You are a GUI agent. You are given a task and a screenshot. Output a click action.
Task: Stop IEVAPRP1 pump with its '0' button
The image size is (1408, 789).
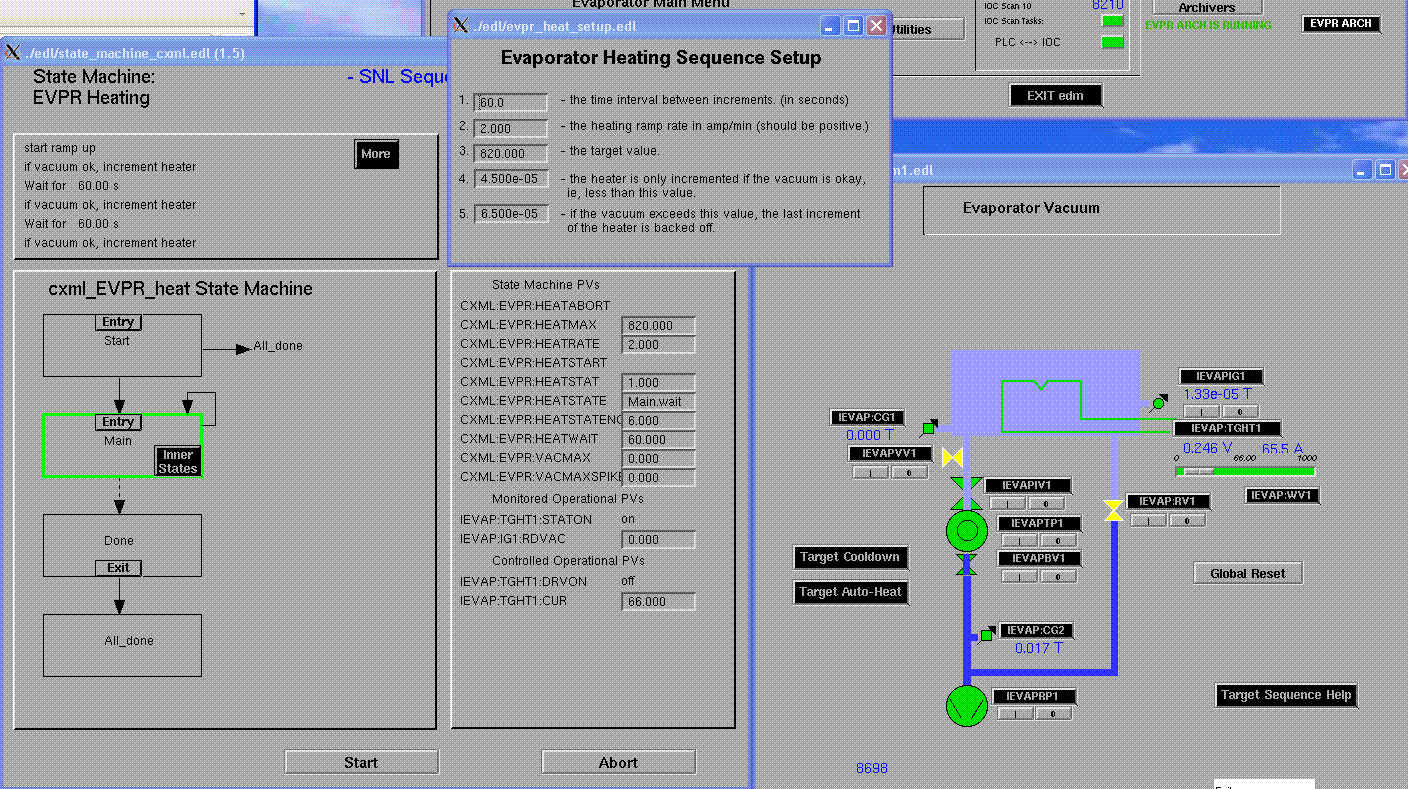tap(1054, 713)
